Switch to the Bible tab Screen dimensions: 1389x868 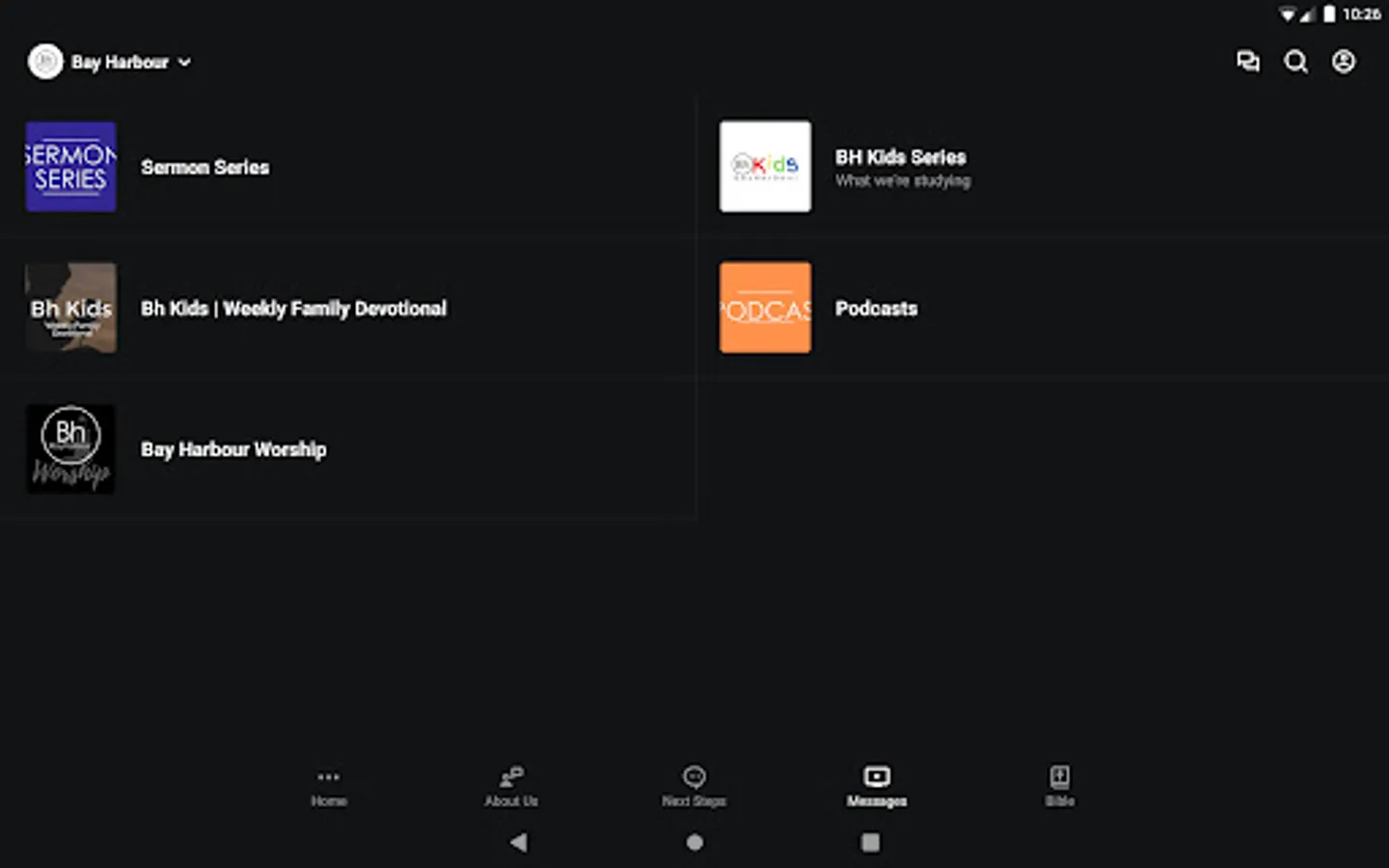coord(1059,787)
